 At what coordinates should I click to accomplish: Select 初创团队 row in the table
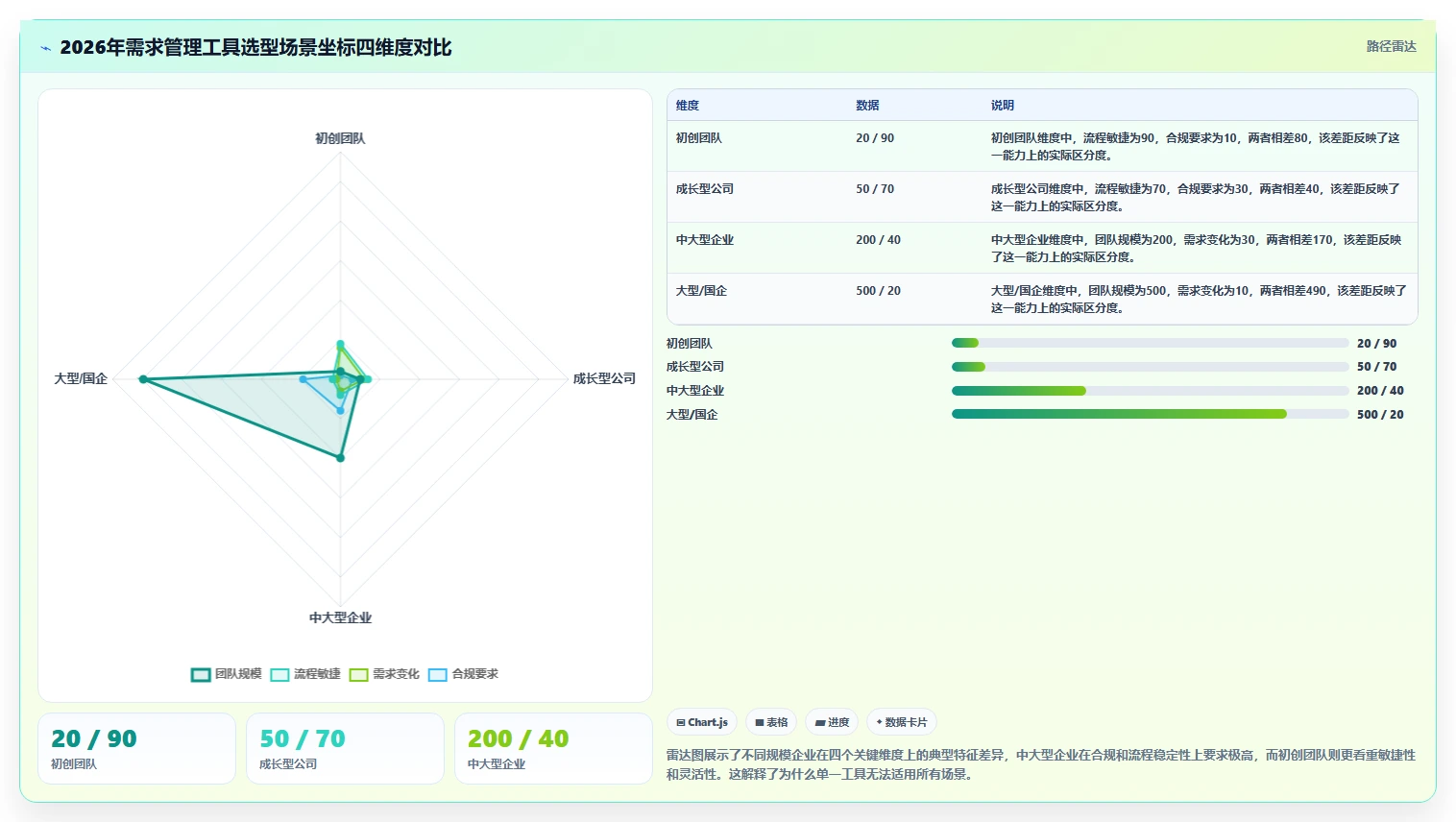coord(1042,146)
